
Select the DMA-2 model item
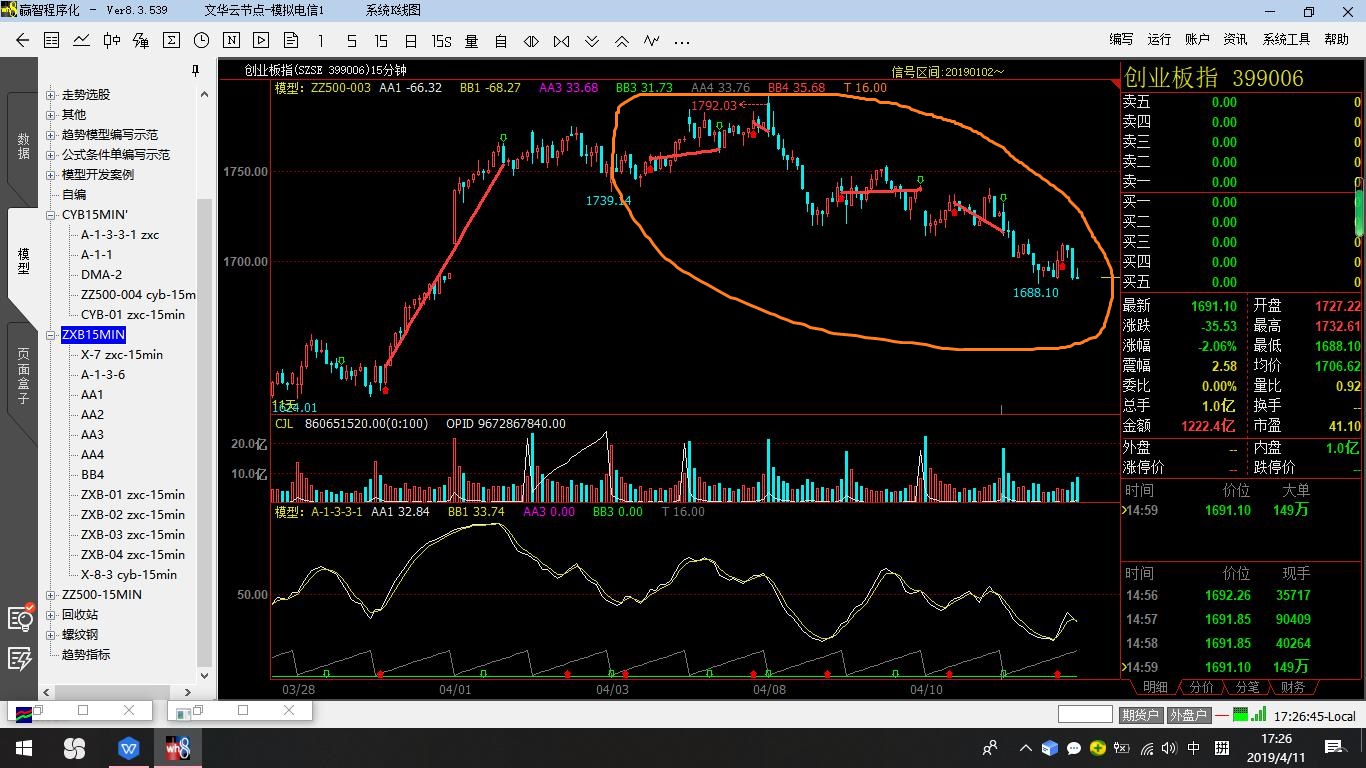pos(101,275)
